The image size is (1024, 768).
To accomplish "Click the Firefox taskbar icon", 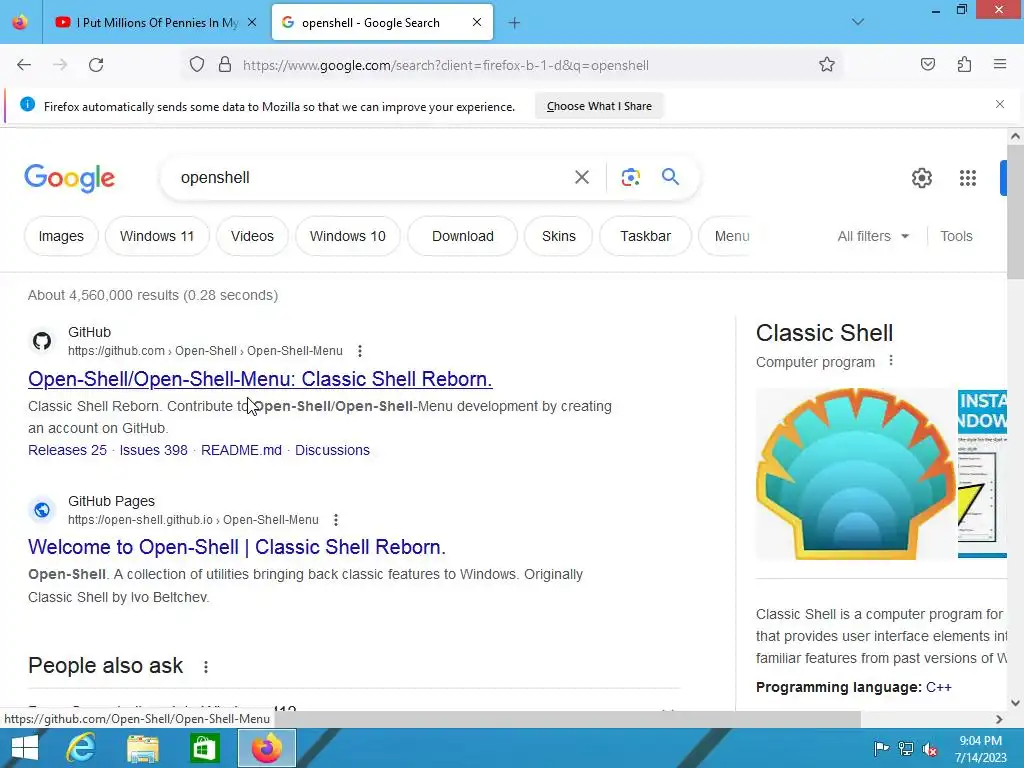I will pyautogui.click(x=266, y=748).
